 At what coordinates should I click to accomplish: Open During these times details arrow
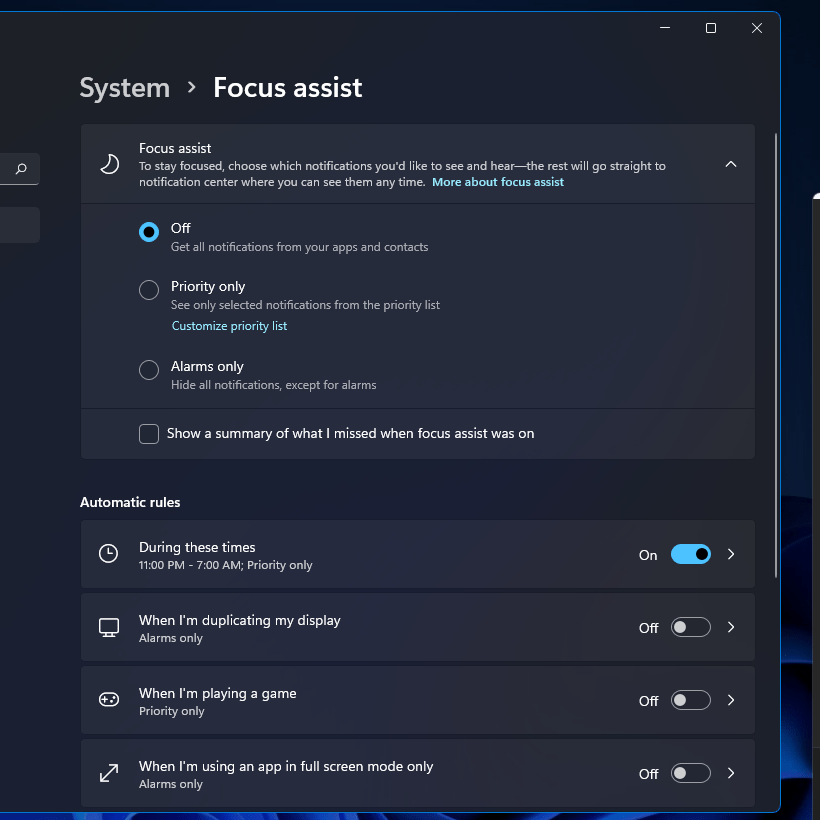(x=731, y=554)
